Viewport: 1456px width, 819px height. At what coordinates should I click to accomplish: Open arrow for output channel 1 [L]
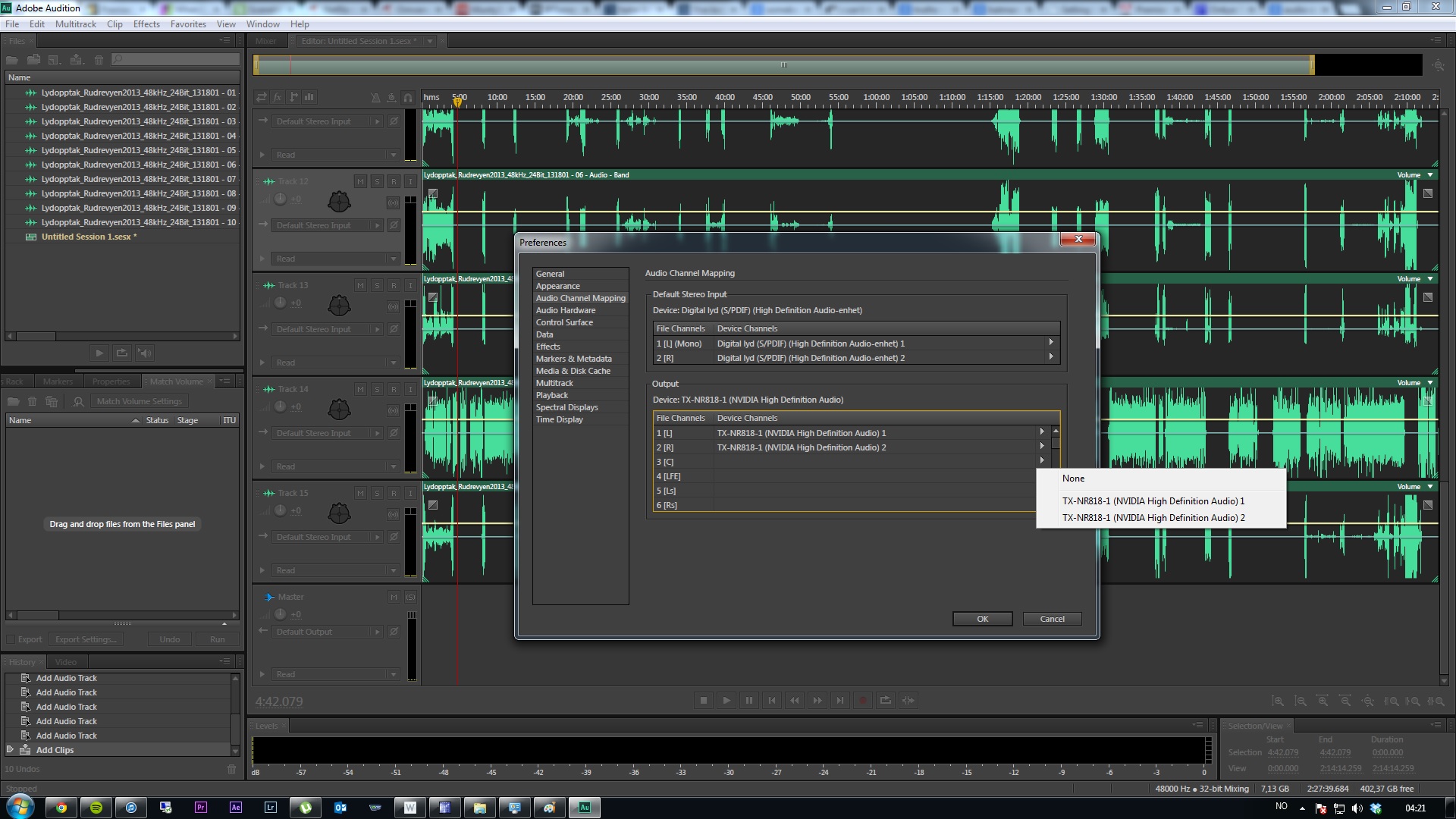point(1042,432)
